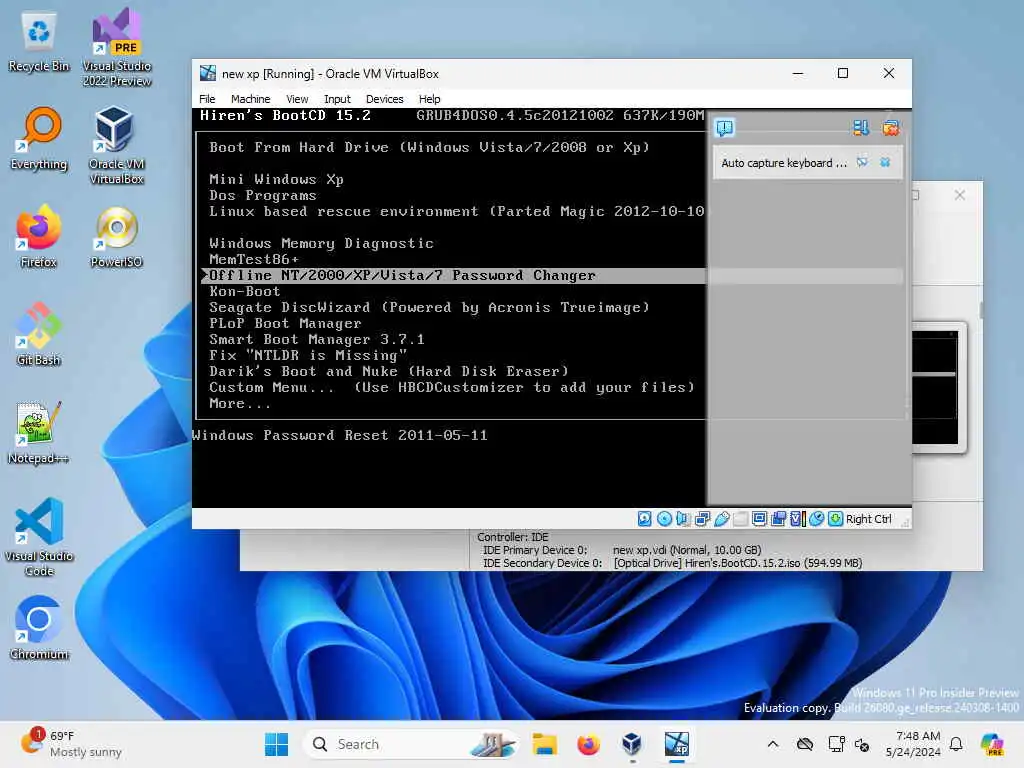Click new xp.vdi IDE Primary Device text
Image resolution: width=1024 pixels, height=768 pixels.
687,550
